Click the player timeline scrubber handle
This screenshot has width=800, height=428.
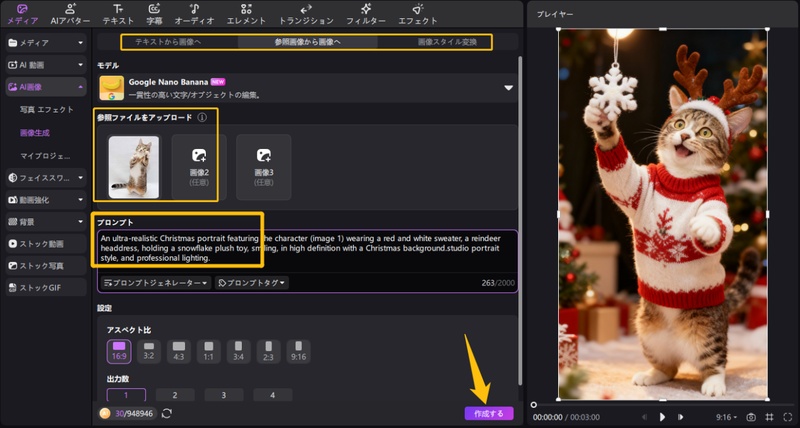534,404
